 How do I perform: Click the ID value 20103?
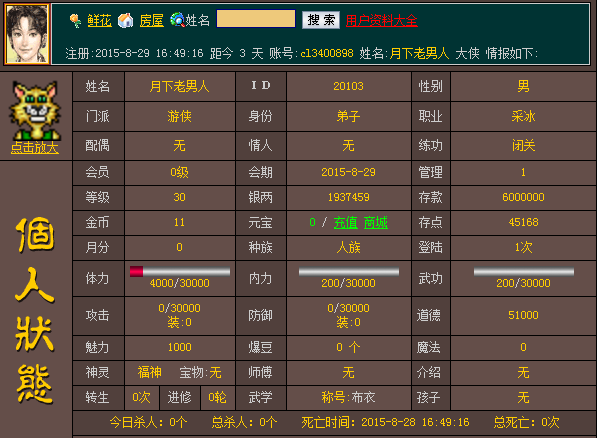pos(348,86)
